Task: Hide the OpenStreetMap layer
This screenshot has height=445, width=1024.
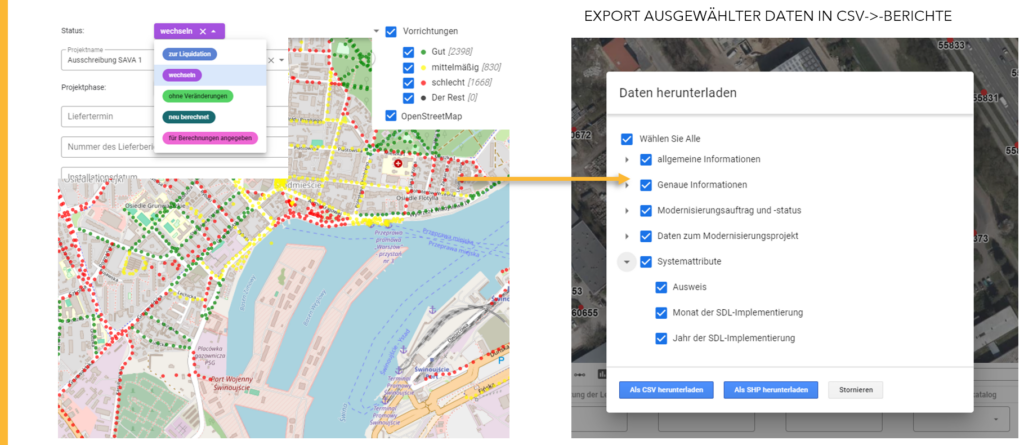Action: [391, 116]
